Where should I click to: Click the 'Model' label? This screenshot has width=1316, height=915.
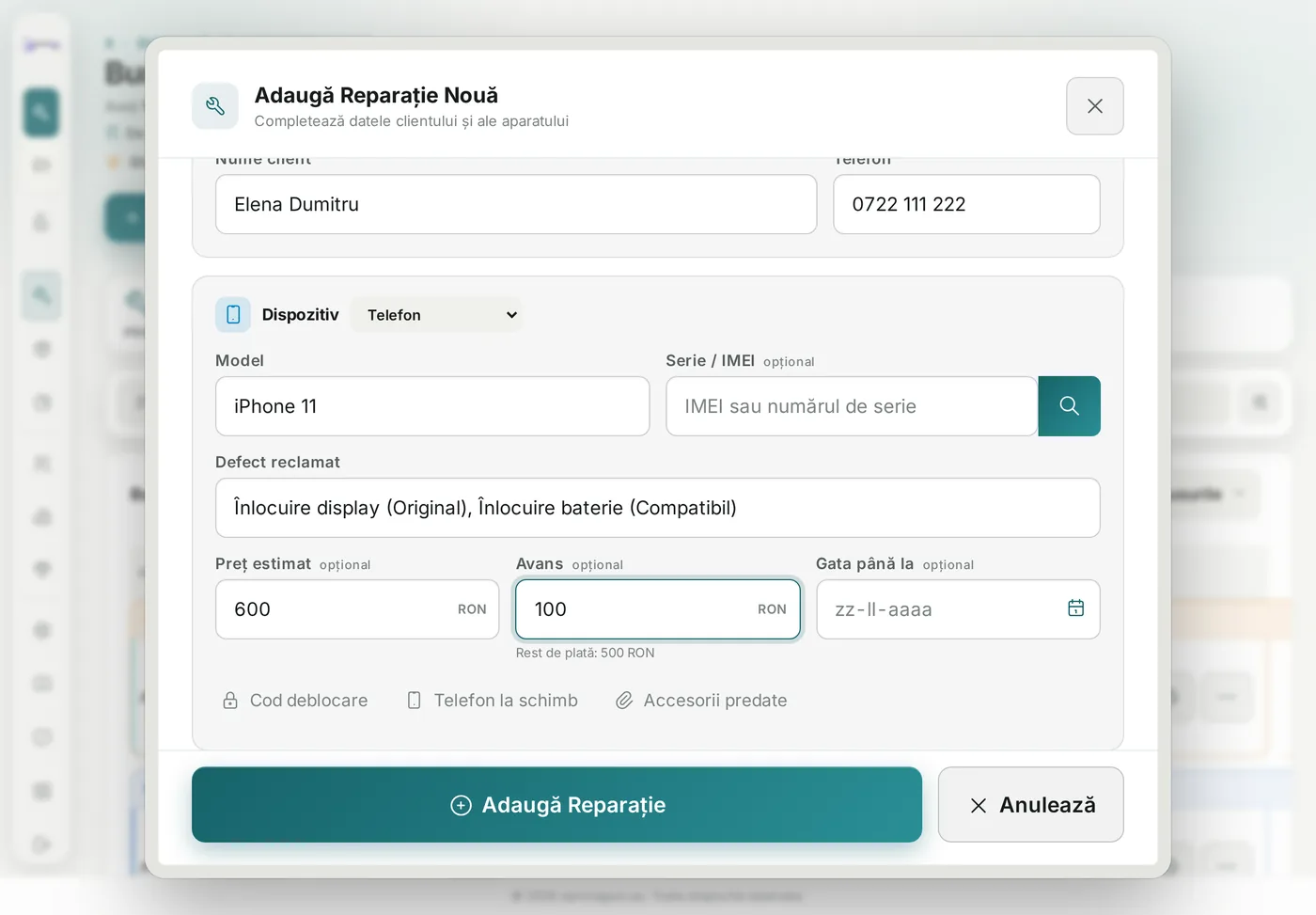240,360
